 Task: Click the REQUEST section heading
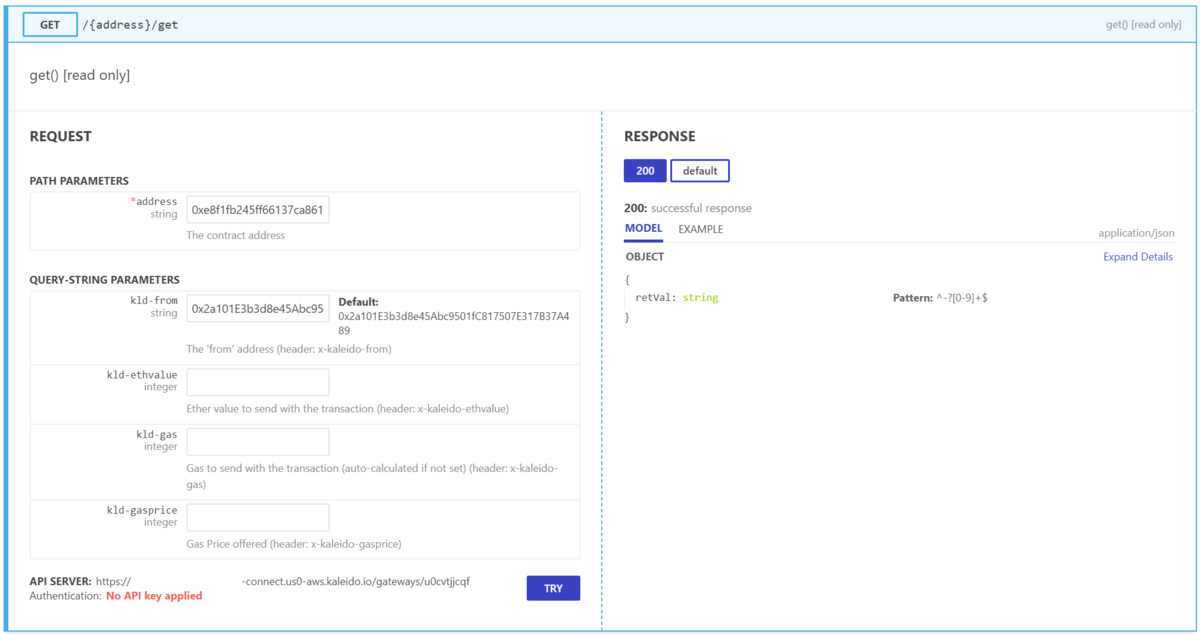pyautogui.click(x=61, y=136)
